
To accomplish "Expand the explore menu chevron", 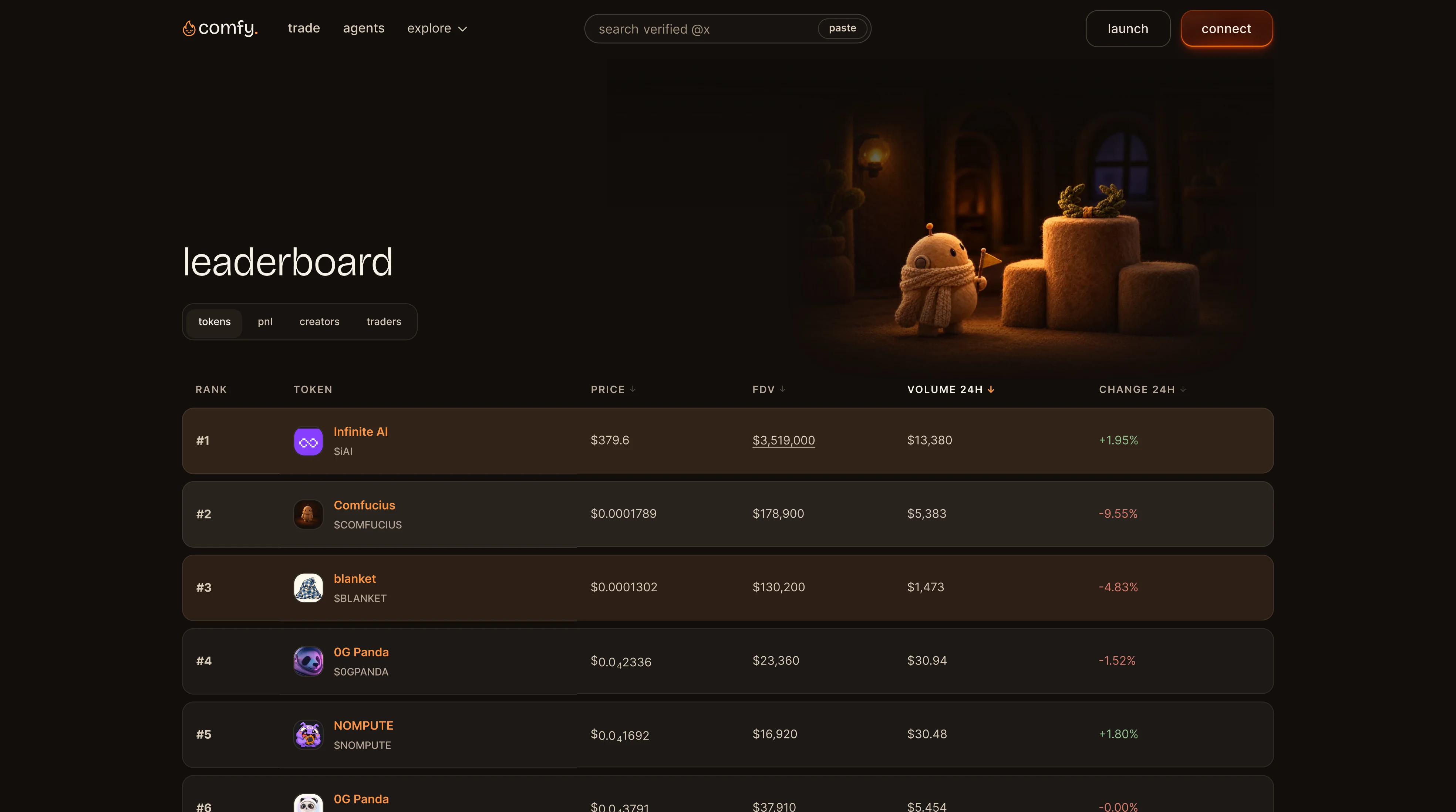I will pos(462,29).
